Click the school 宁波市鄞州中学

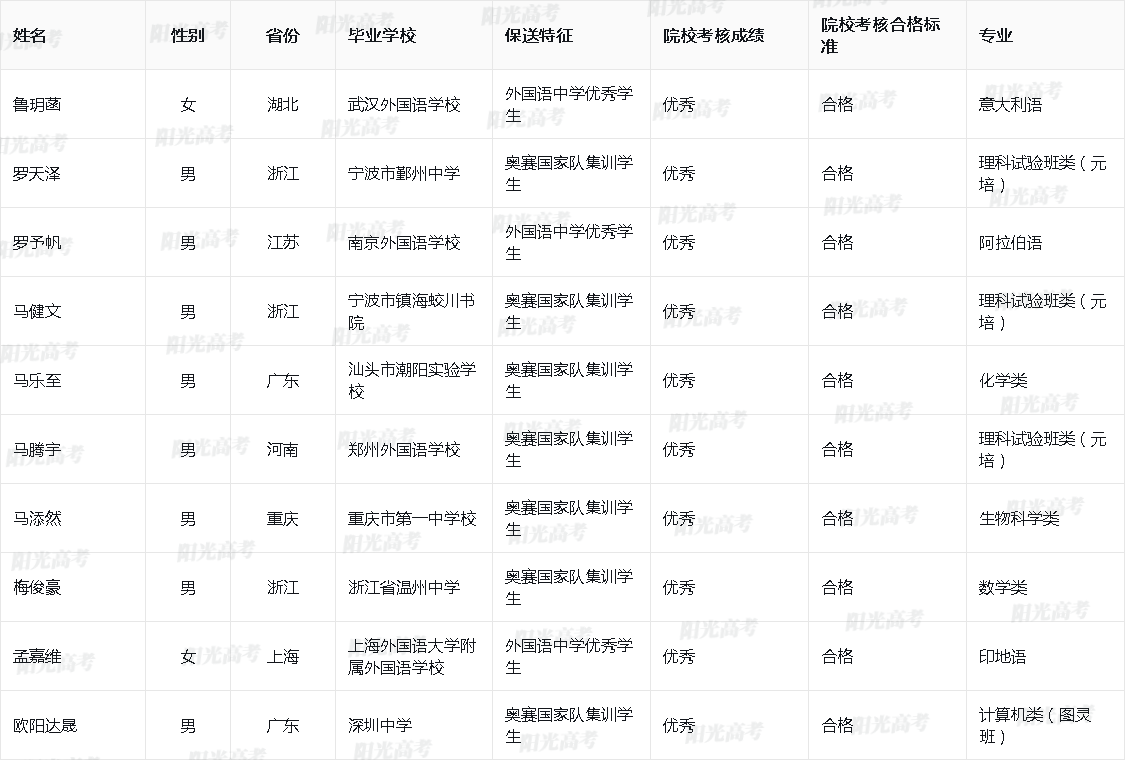tap(404, 174)
